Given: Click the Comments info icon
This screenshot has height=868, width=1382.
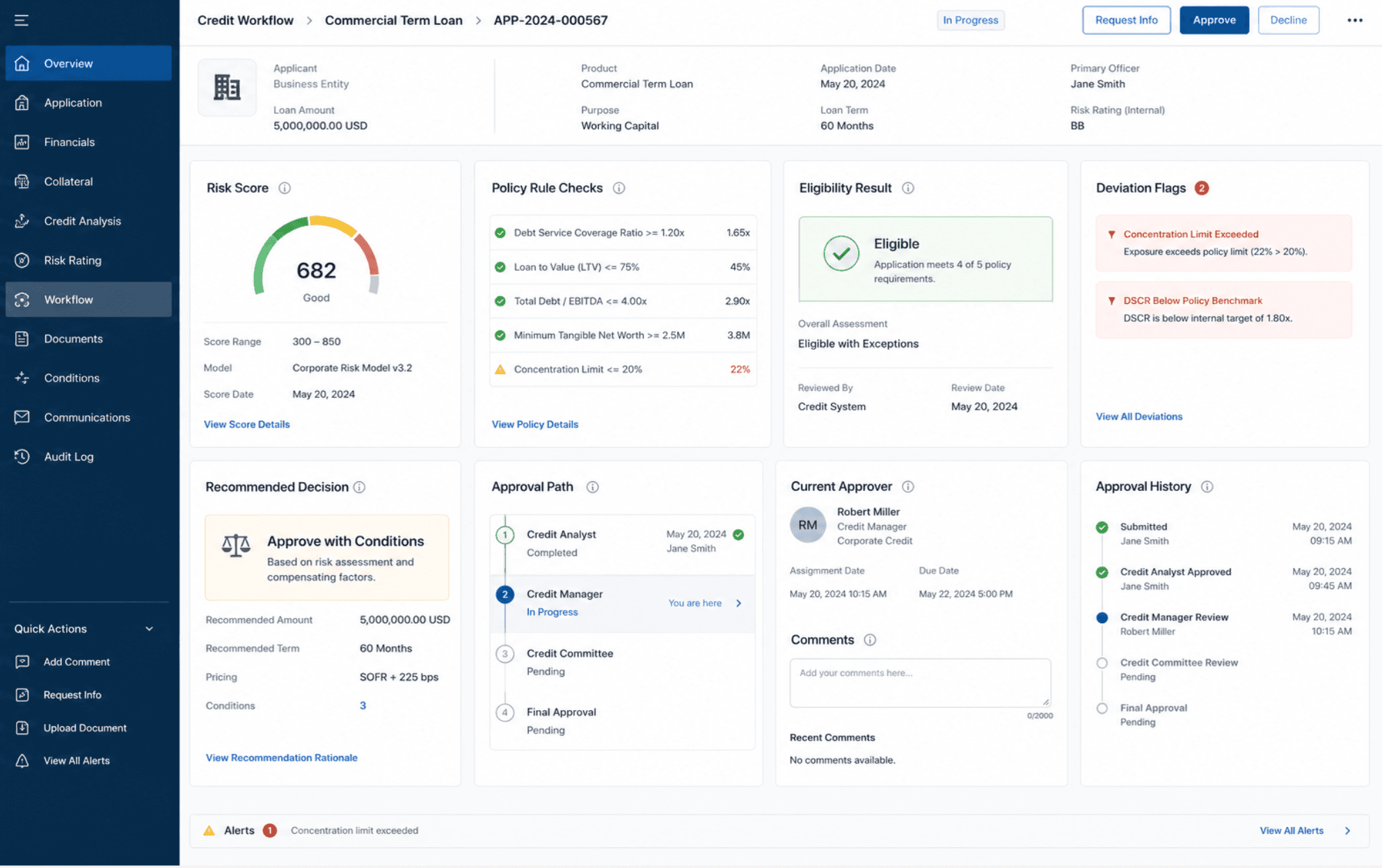Looking at the screenshot, I should coord(870,640).
